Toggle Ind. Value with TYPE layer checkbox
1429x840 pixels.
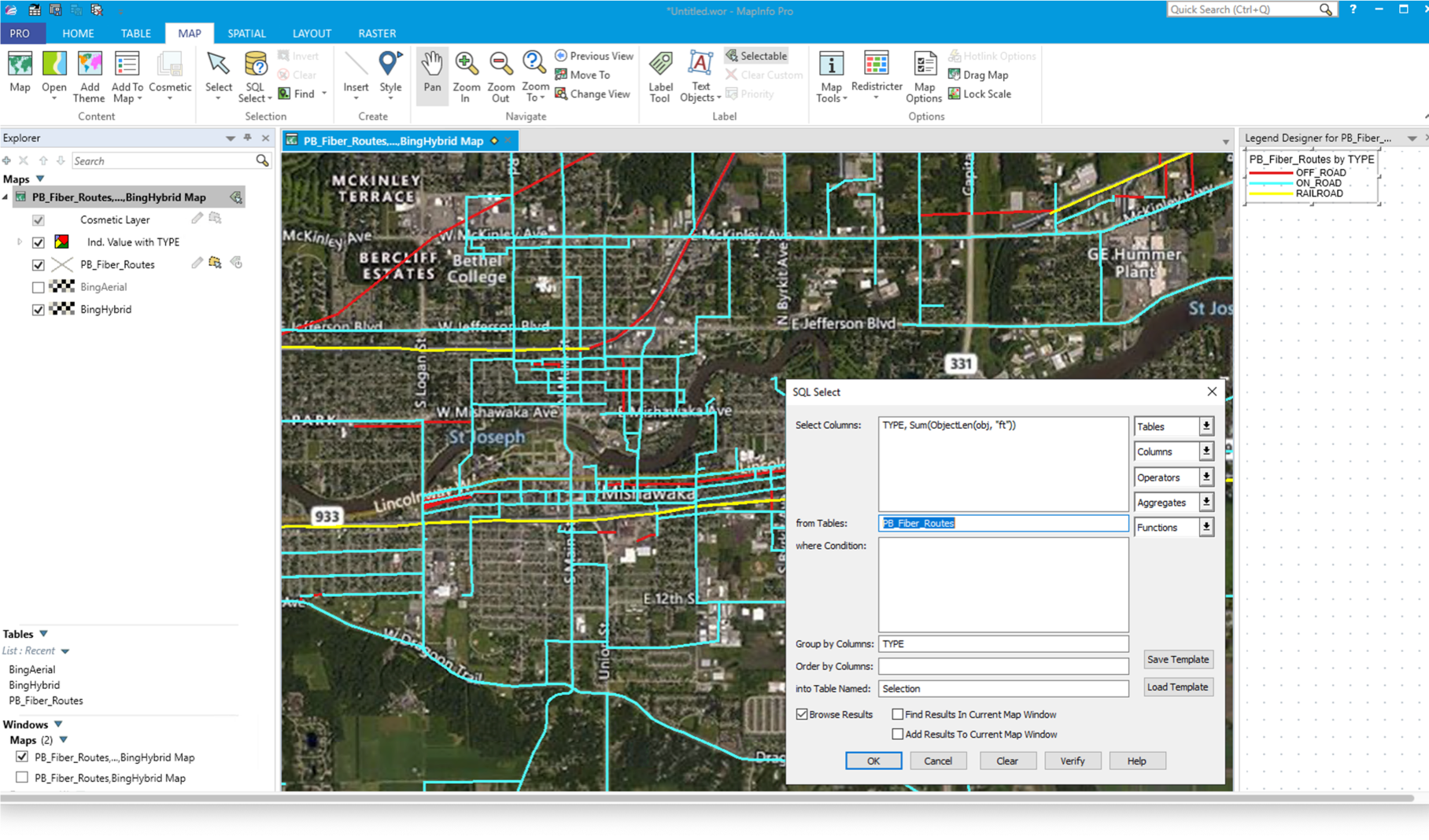pos(39,242)
